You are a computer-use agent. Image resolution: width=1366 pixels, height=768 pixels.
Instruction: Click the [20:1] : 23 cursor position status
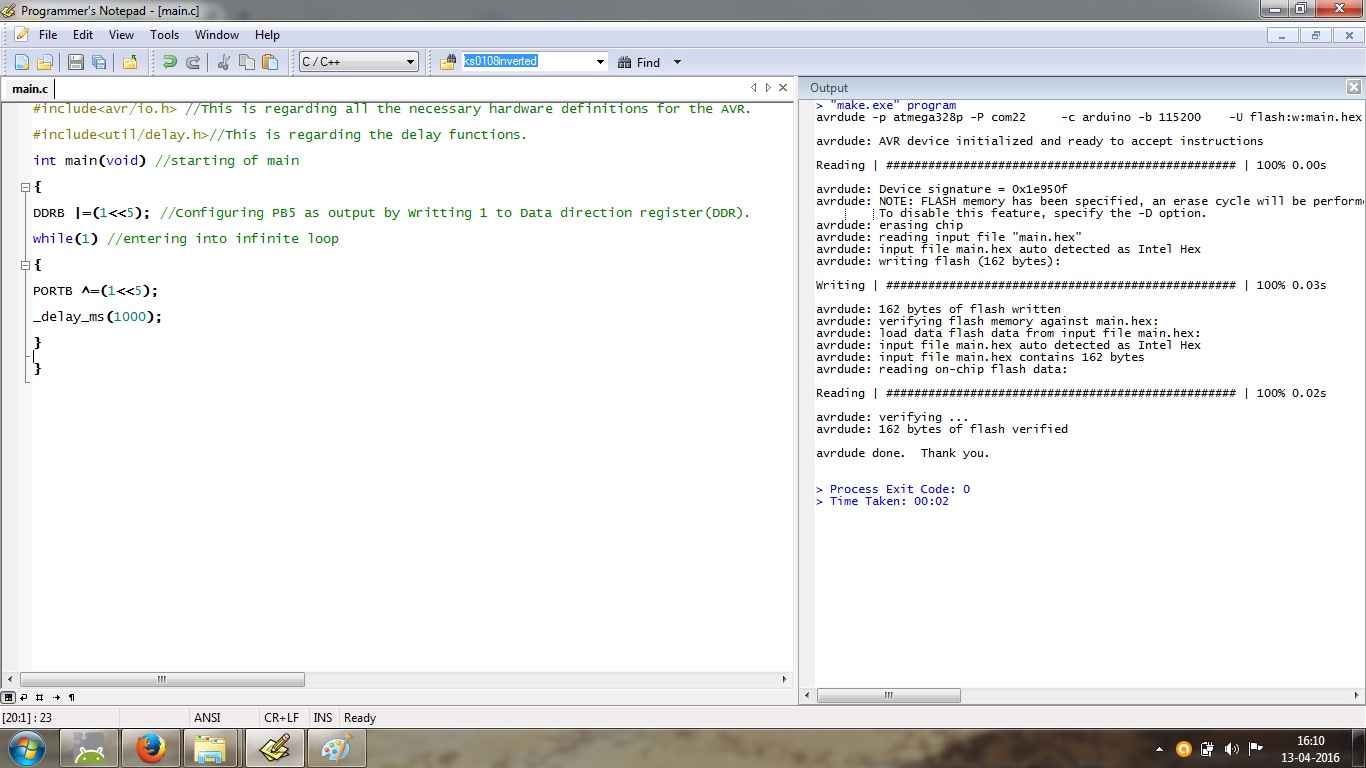click(27, 718)
